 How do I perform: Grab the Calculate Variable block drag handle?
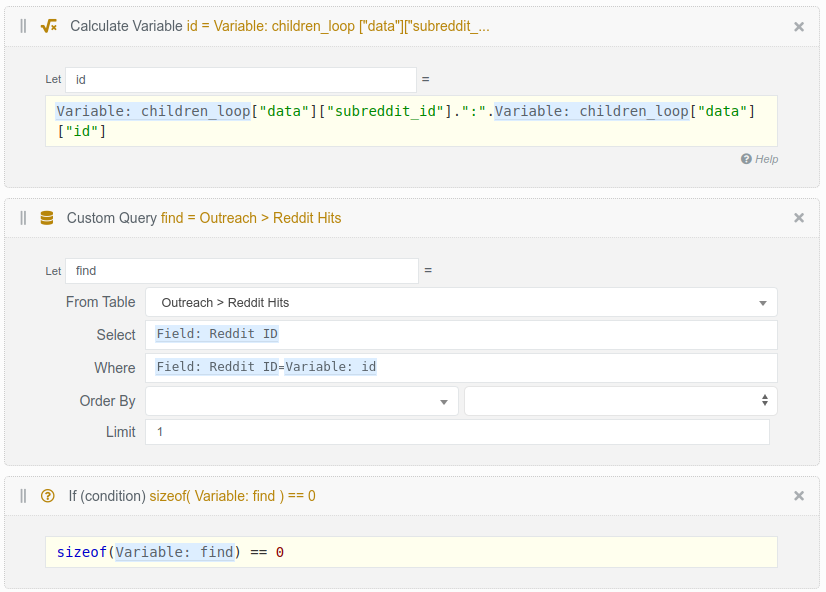coord(23,26)
